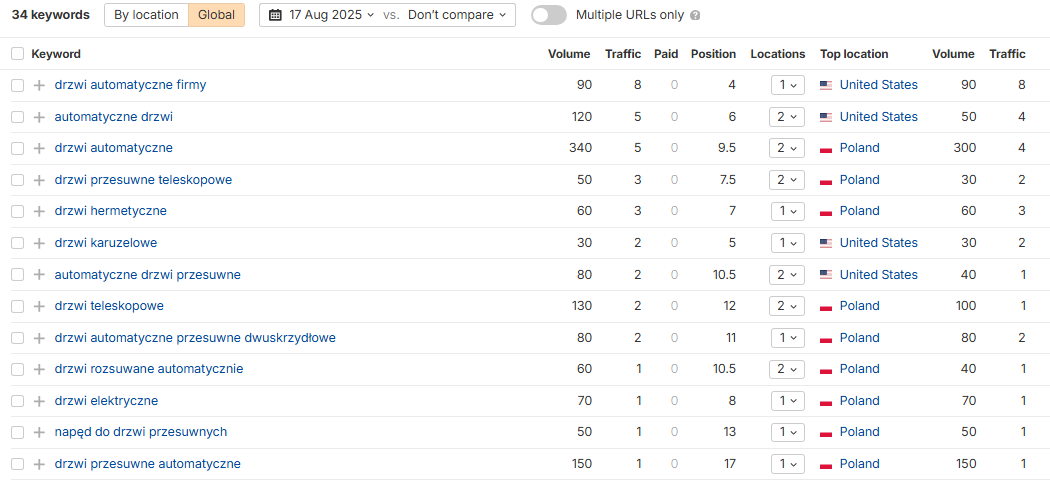Click Poland link in napęd do drzwi przesuwnych row
Image resolution: width=1050 pixels, height=485 pixels.
860,432
